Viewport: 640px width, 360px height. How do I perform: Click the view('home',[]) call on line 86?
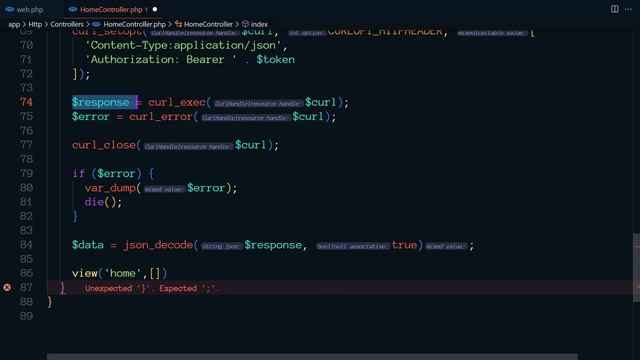pyautogui.click(x=120, y=273)
